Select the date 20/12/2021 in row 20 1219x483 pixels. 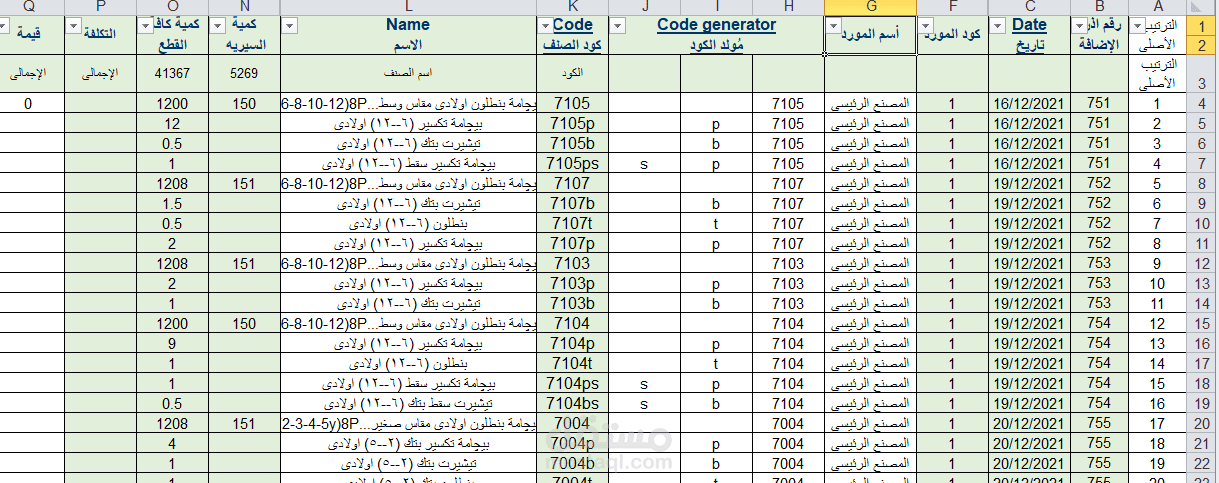(x=1029, y=423)
